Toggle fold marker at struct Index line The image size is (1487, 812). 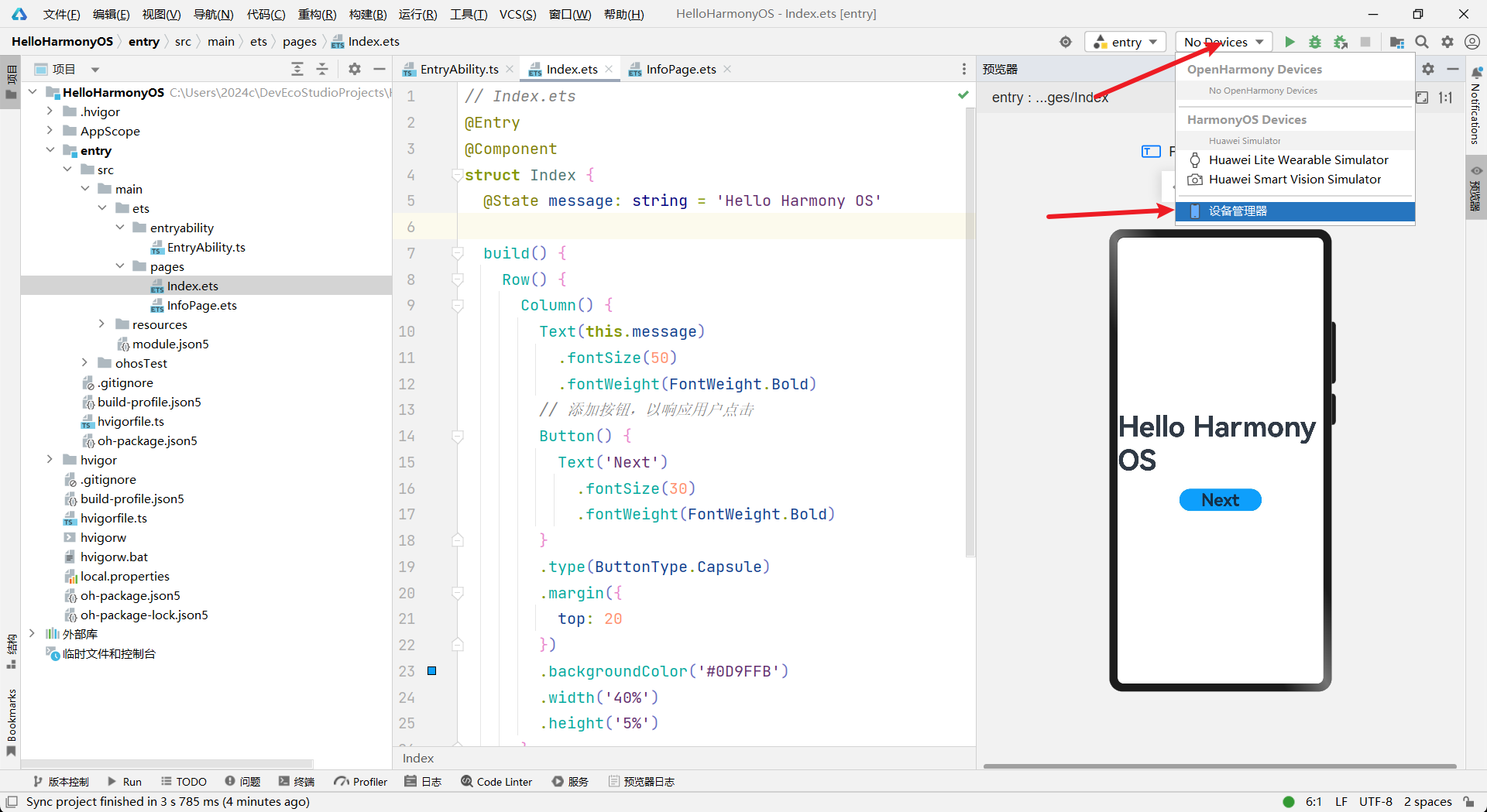pos(457,176)
